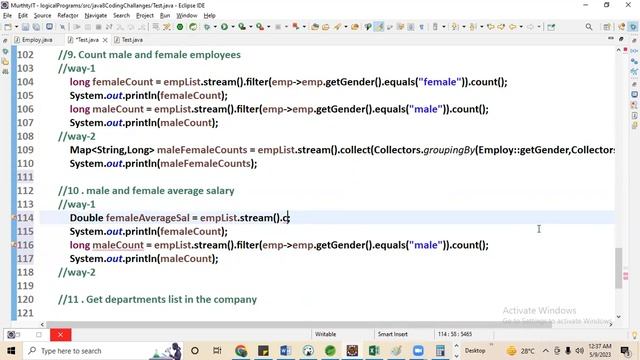Open the Search menu
Screen dimensions: 640x360
click(121, 16)
